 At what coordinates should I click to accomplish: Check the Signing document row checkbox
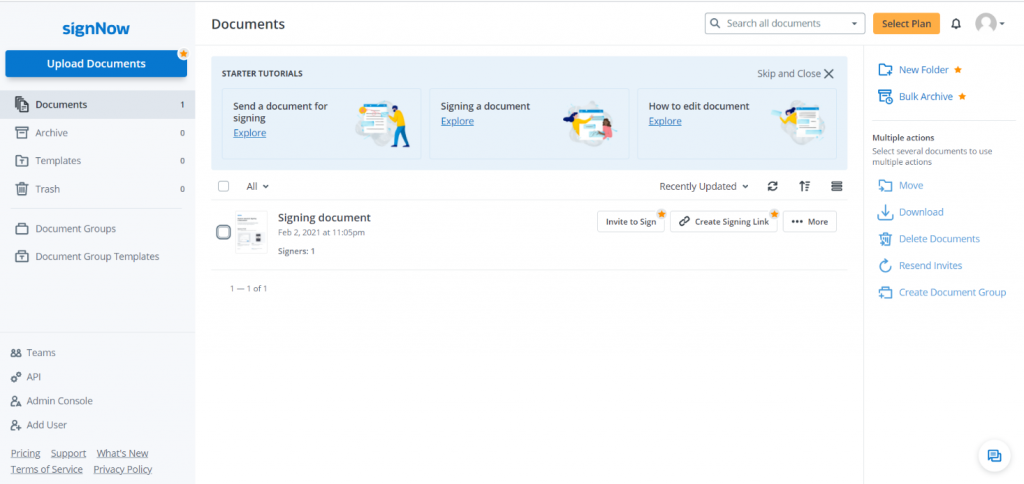(x=223, y=232)
